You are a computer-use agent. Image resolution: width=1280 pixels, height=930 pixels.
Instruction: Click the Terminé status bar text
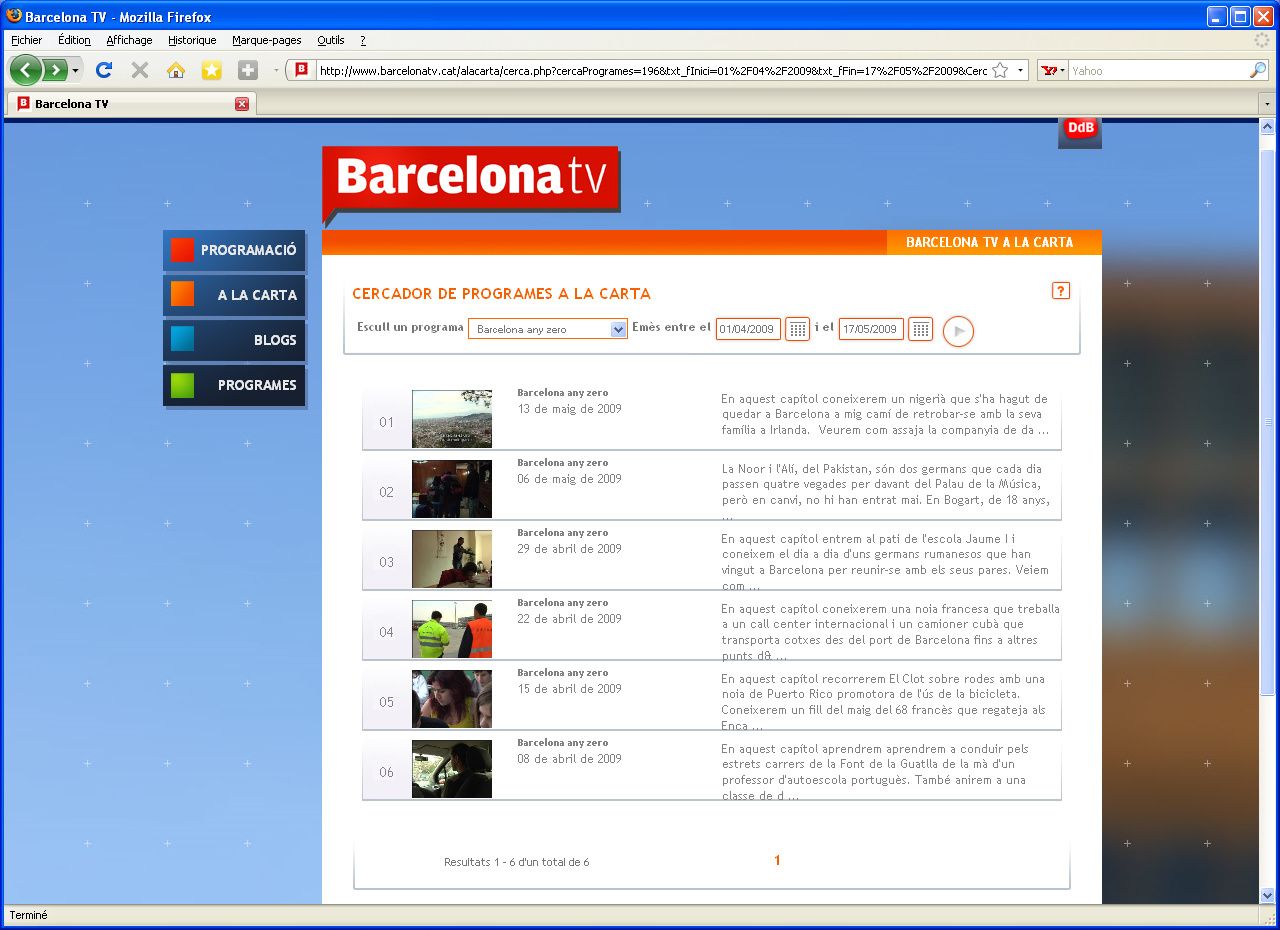[29, 915]
